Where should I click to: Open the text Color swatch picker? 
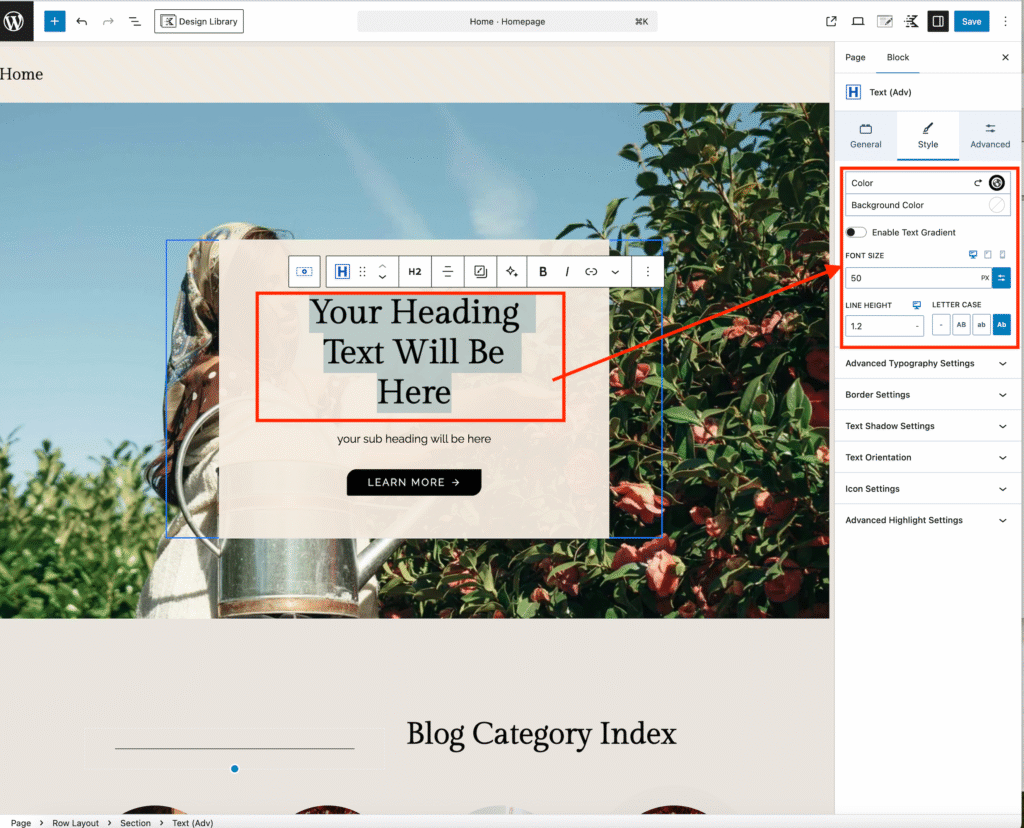click(x=996, y=183)
